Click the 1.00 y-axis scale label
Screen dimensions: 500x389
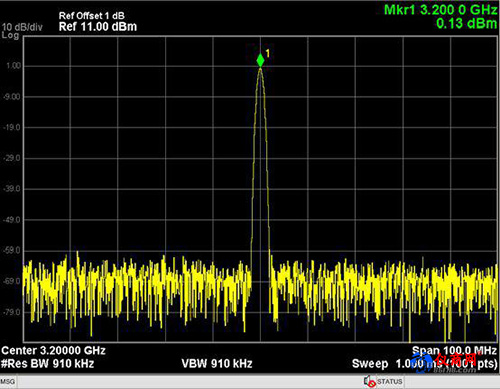pyautogui.click(x=14, y=66)
